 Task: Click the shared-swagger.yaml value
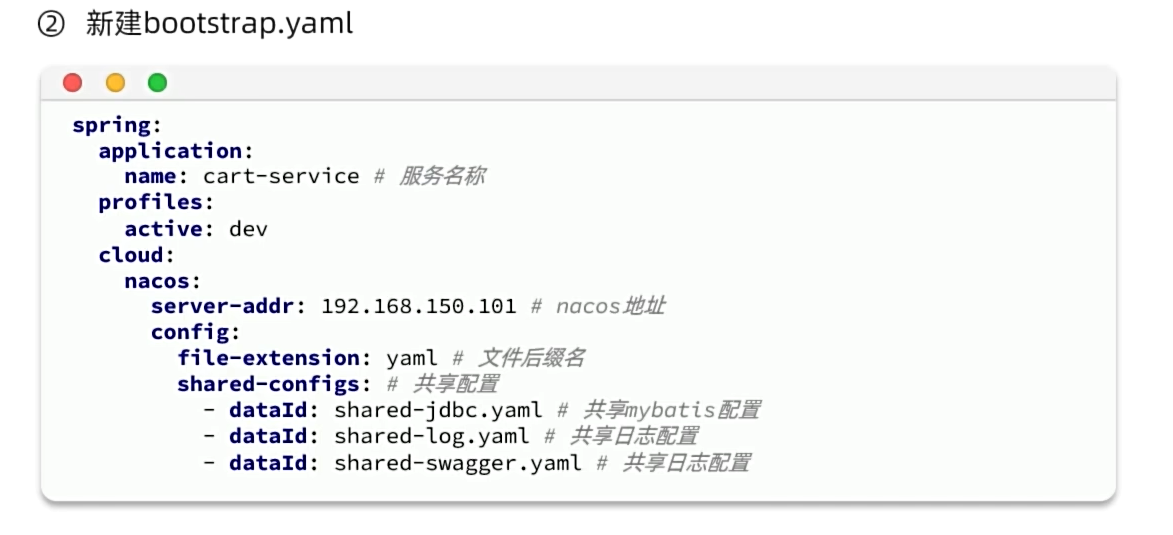(x=457, y=463)
